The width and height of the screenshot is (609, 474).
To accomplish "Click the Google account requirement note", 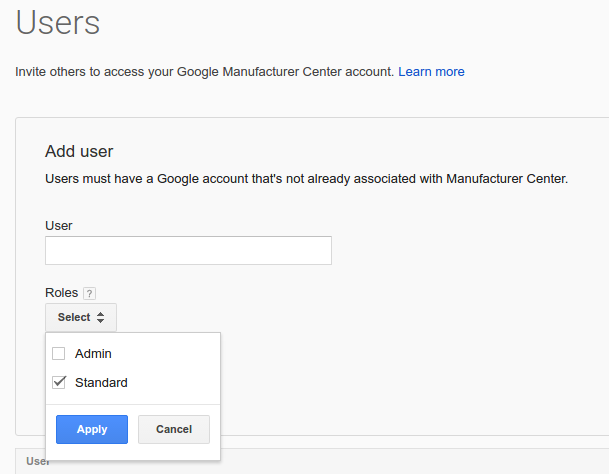I will (306, 179).
